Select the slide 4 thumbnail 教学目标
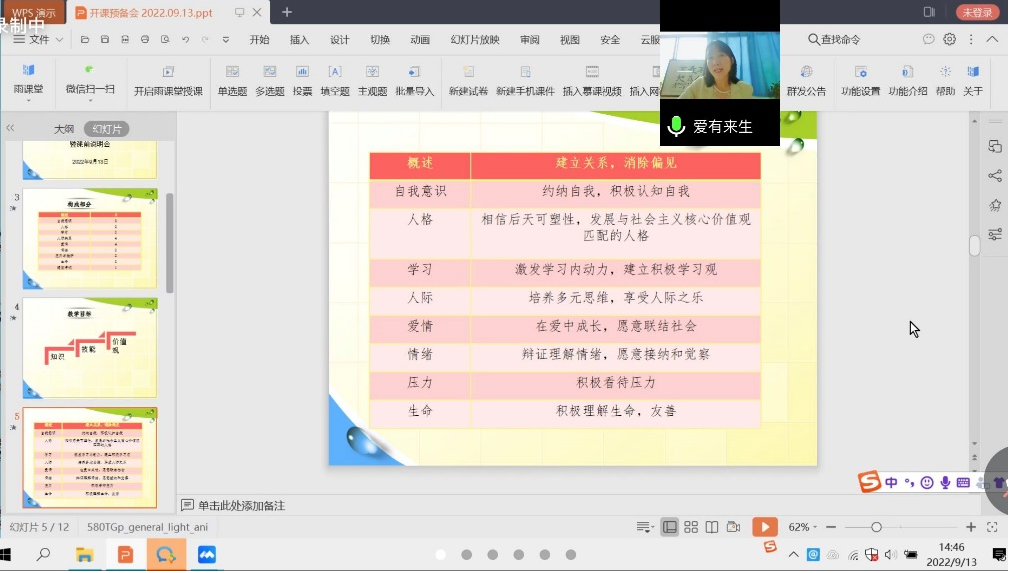Screen dimensions: 1009x573 (x=90, y=334)
